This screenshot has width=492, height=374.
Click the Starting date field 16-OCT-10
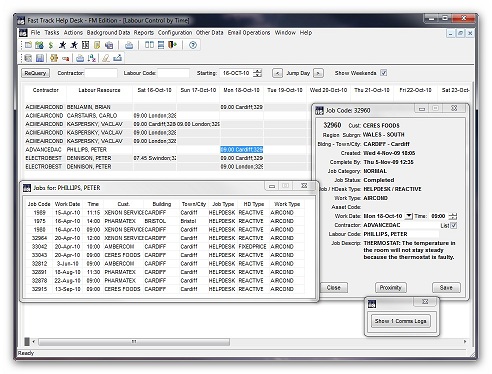(x=236, y=73)
